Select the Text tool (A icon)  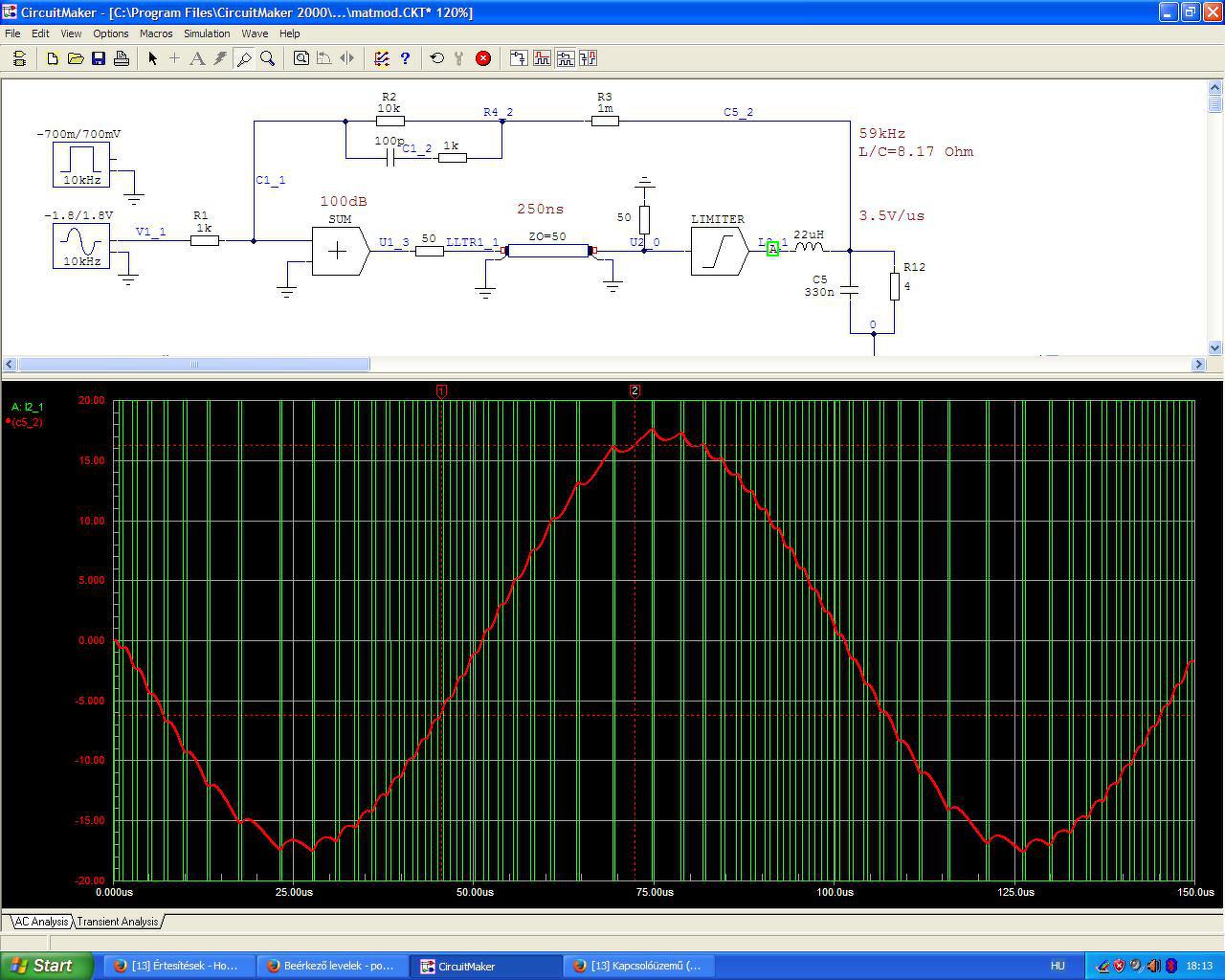[x=197, y=58]
